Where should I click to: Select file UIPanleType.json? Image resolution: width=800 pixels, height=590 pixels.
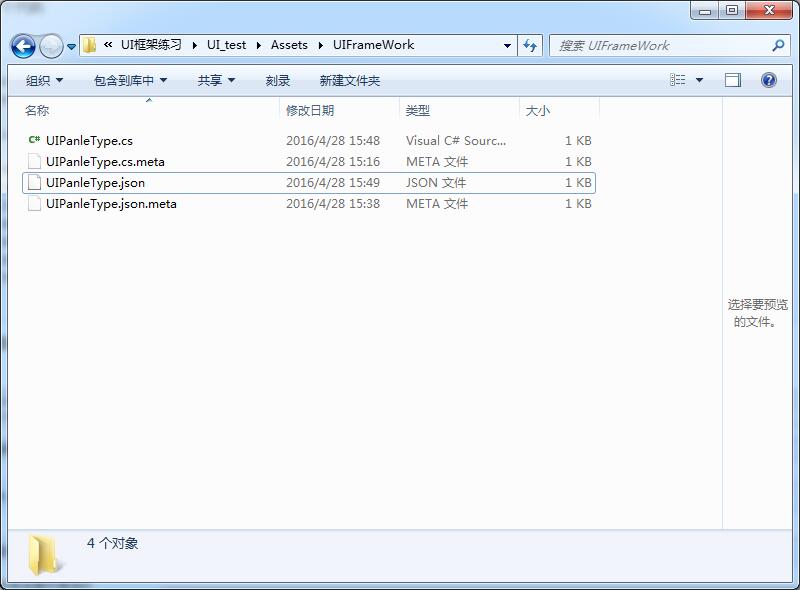click(x=95, y=183)
